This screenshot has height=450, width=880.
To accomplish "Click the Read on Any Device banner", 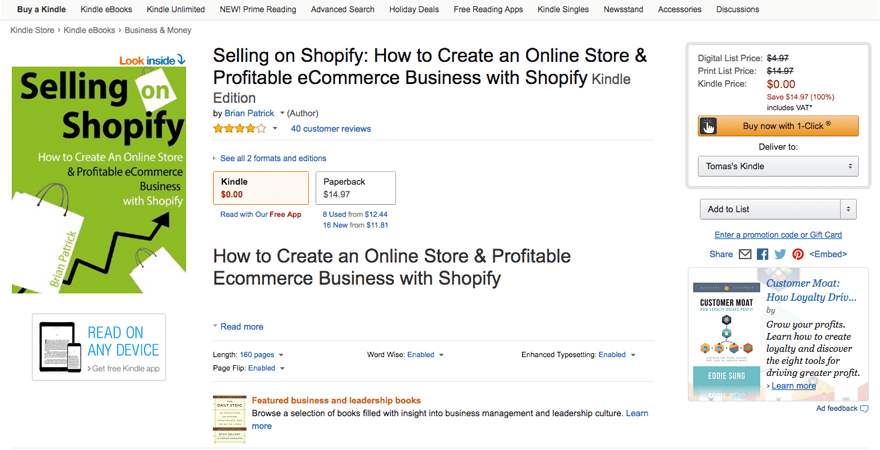I will click(99, 347).
